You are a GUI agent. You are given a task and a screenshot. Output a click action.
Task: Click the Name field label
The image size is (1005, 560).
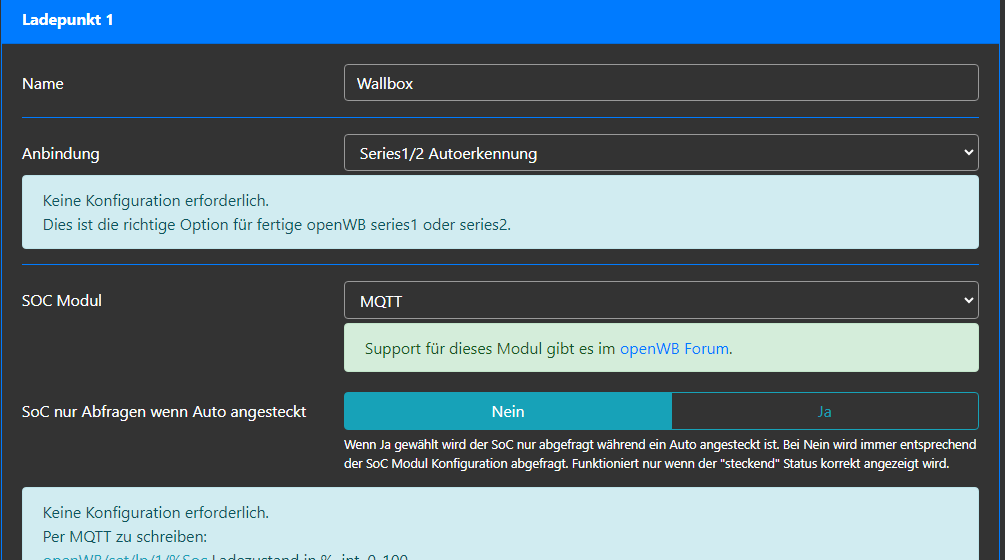pos(43,84)
